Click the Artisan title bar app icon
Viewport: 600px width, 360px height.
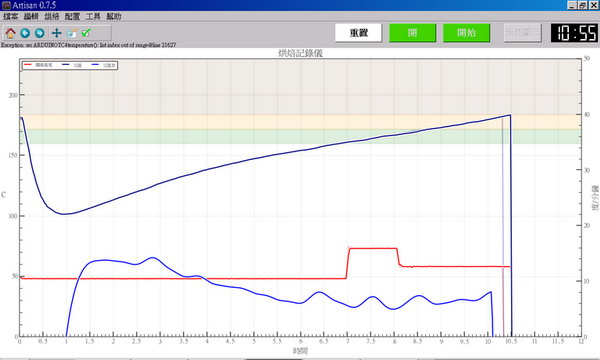point(6,5)
